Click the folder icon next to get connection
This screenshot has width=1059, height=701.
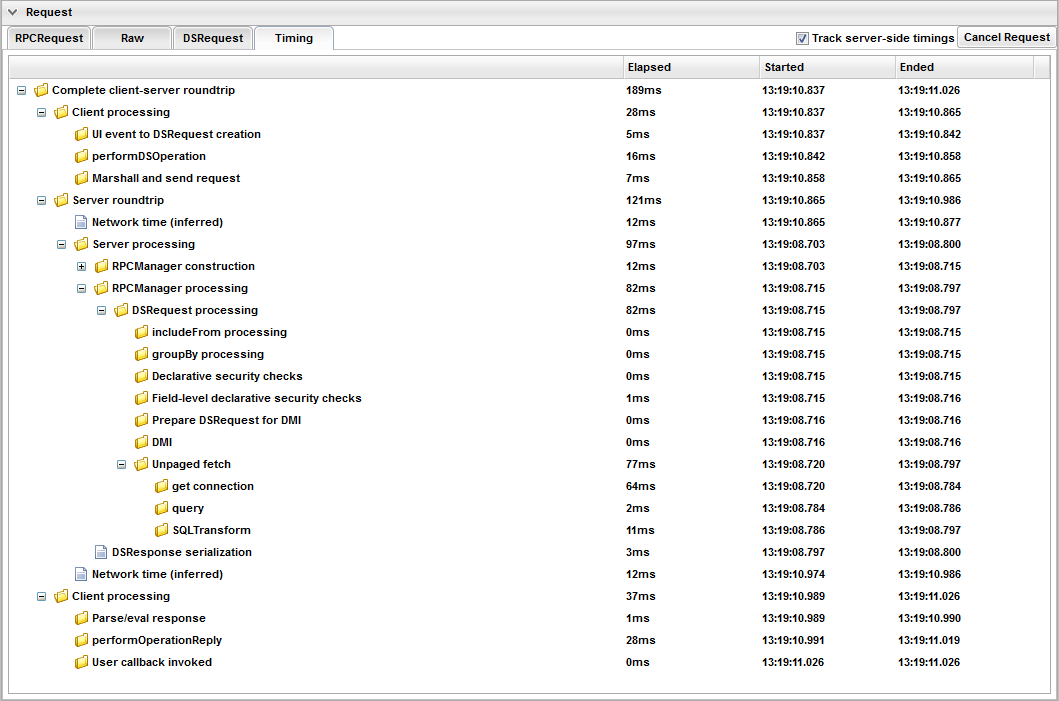tap(161, 487)
